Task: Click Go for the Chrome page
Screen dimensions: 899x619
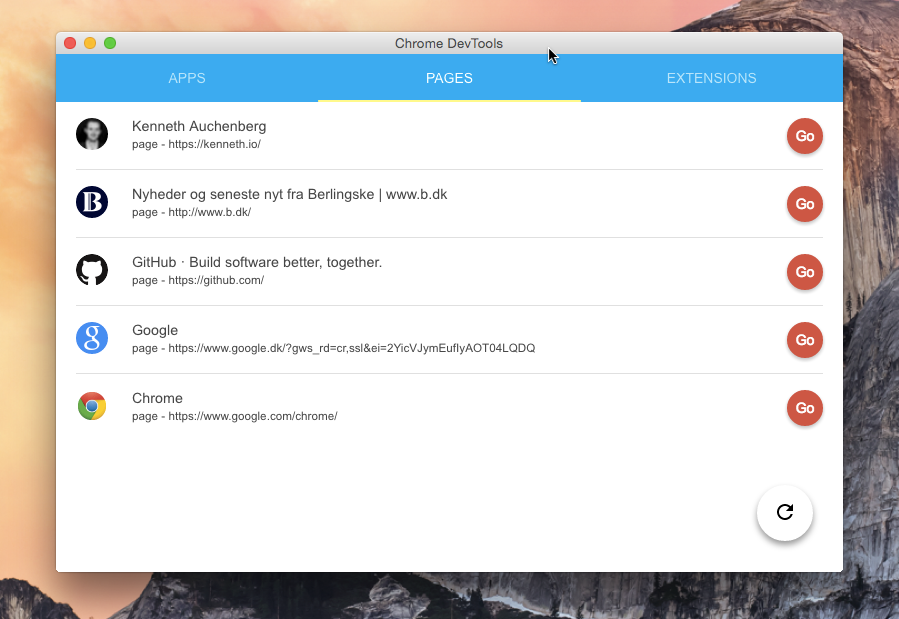Action: (805, 408)
